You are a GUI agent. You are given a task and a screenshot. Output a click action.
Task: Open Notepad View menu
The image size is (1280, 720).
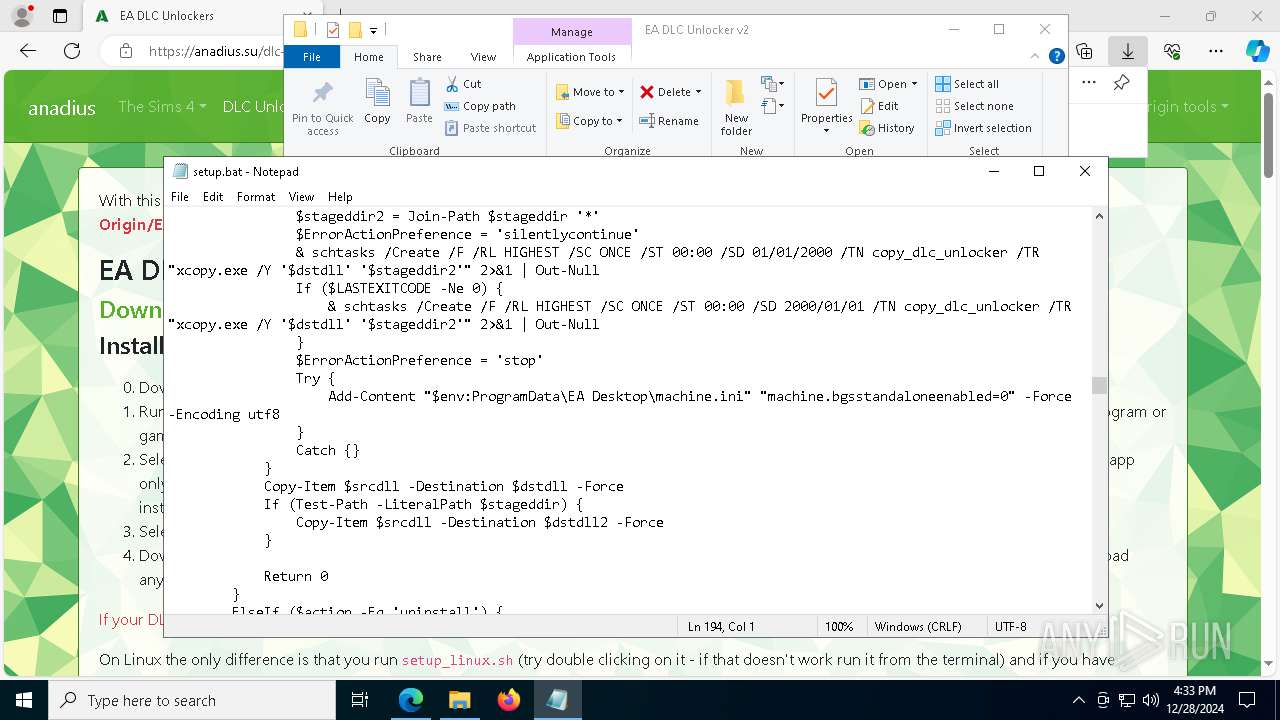pyautogui.click(x=301, y=197)
